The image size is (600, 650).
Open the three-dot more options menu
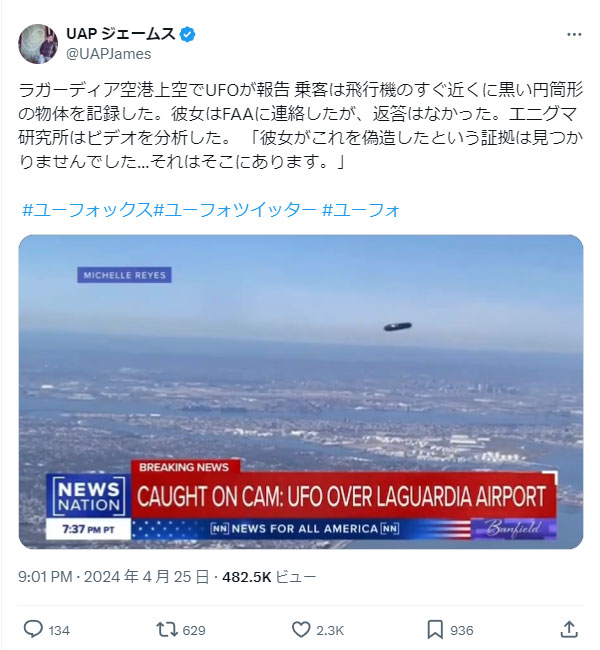(574, 34)
